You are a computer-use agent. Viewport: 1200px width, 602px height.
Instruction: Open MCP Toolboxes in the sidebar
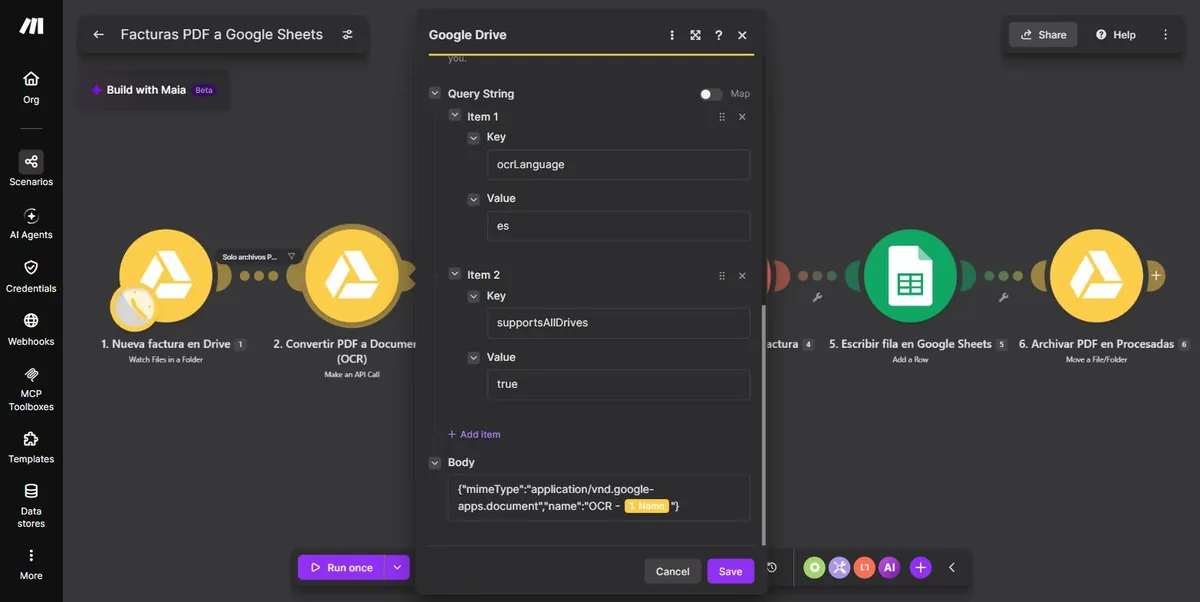coord(31,388)
